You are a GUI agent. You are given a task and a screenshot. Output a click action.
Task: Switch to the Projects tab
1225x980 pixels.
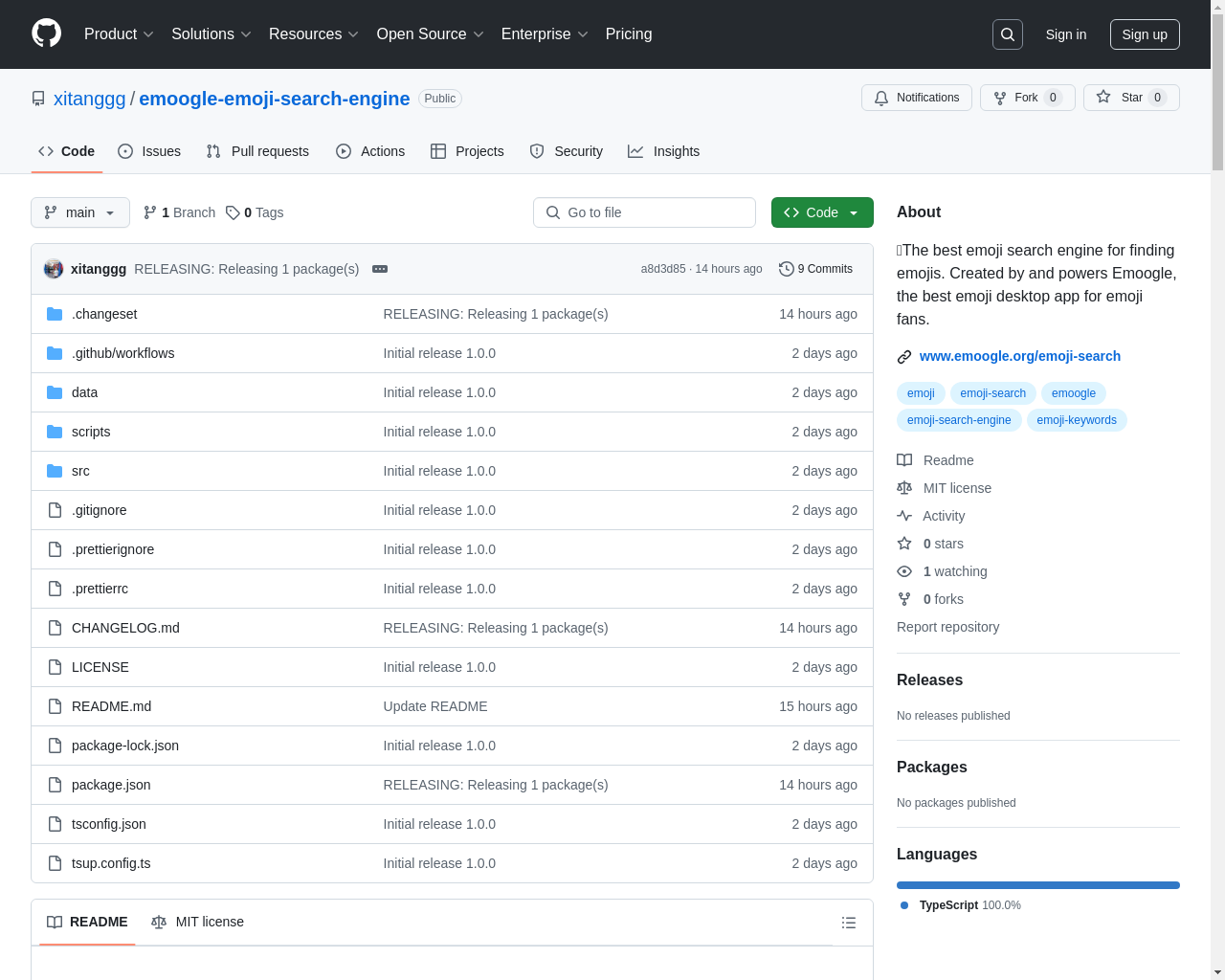[467, 151]
